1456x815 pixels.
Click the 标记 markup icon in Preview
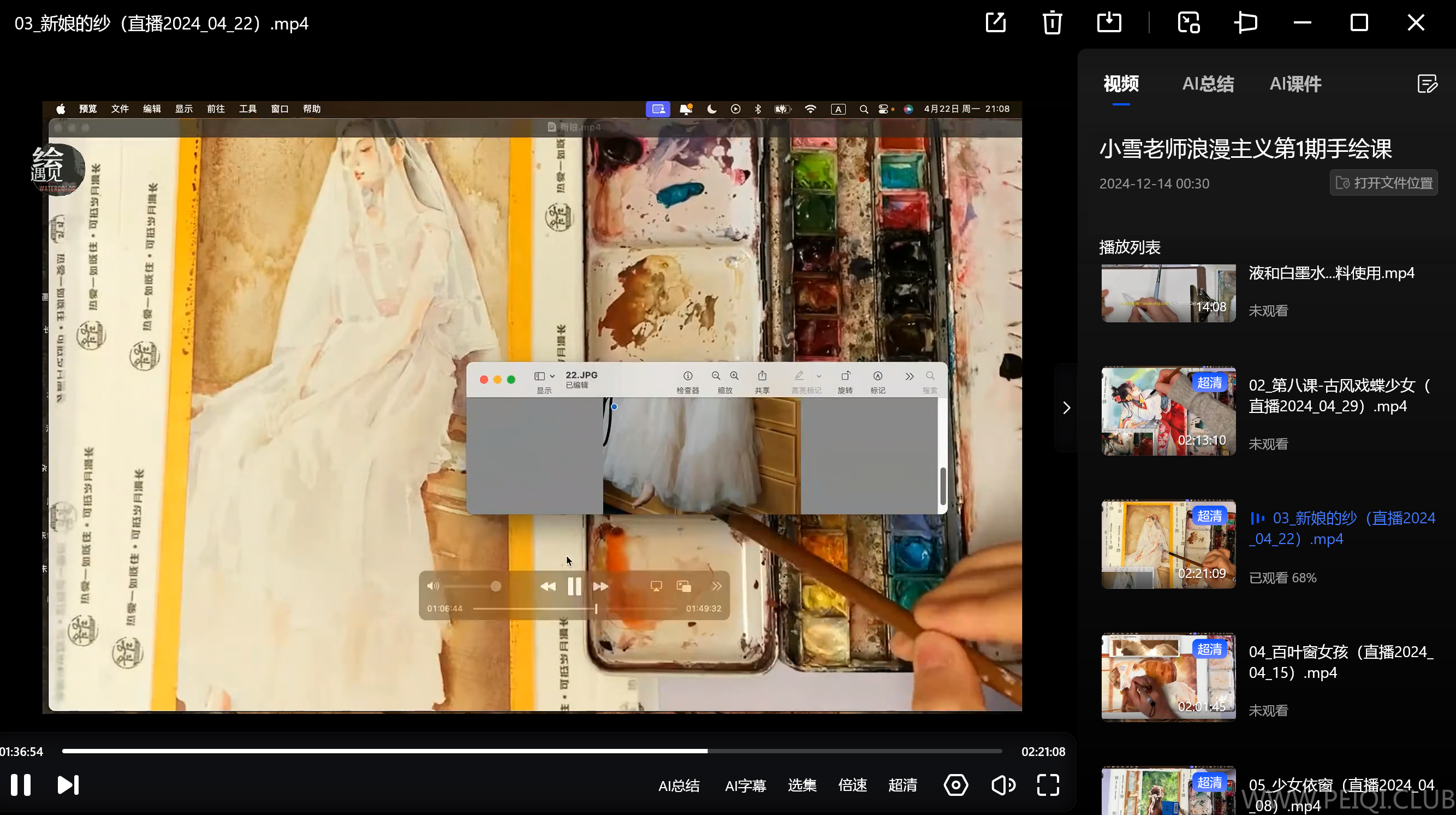click(877, 376)
